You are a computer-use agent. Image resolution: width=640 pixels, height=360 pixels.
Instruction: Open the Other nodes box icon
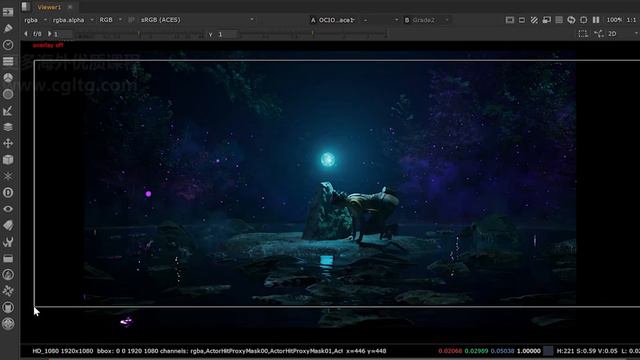(8, 258)
